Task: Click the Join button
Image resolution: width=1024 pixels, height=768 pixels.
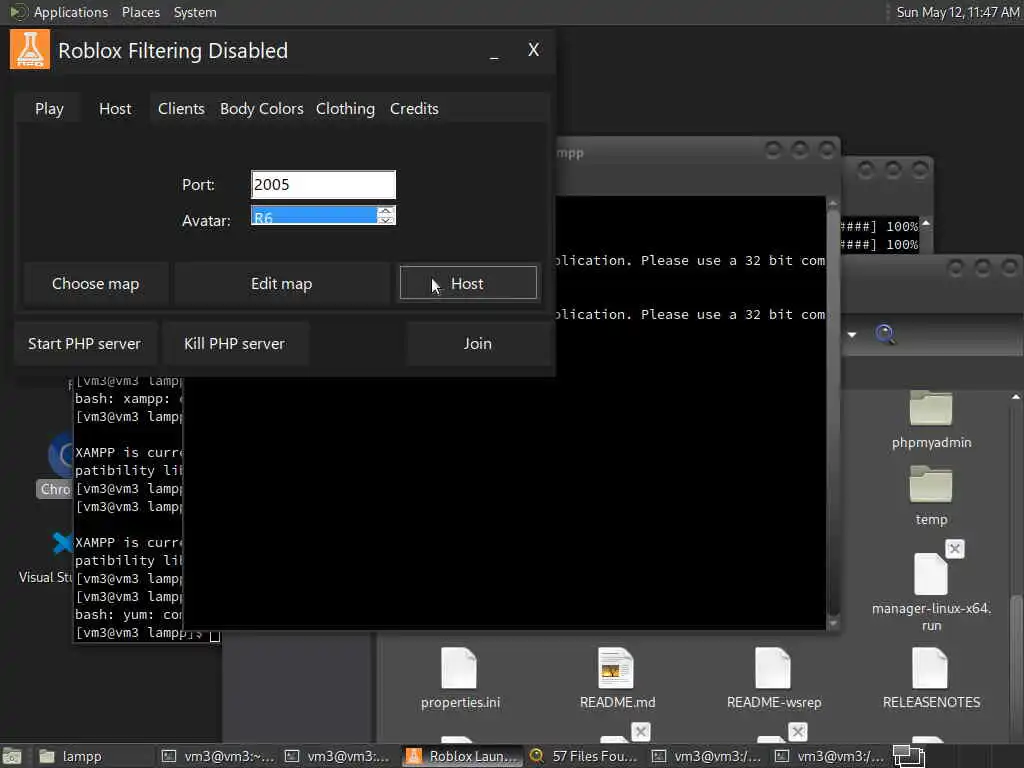Action: tap(477, 344)
